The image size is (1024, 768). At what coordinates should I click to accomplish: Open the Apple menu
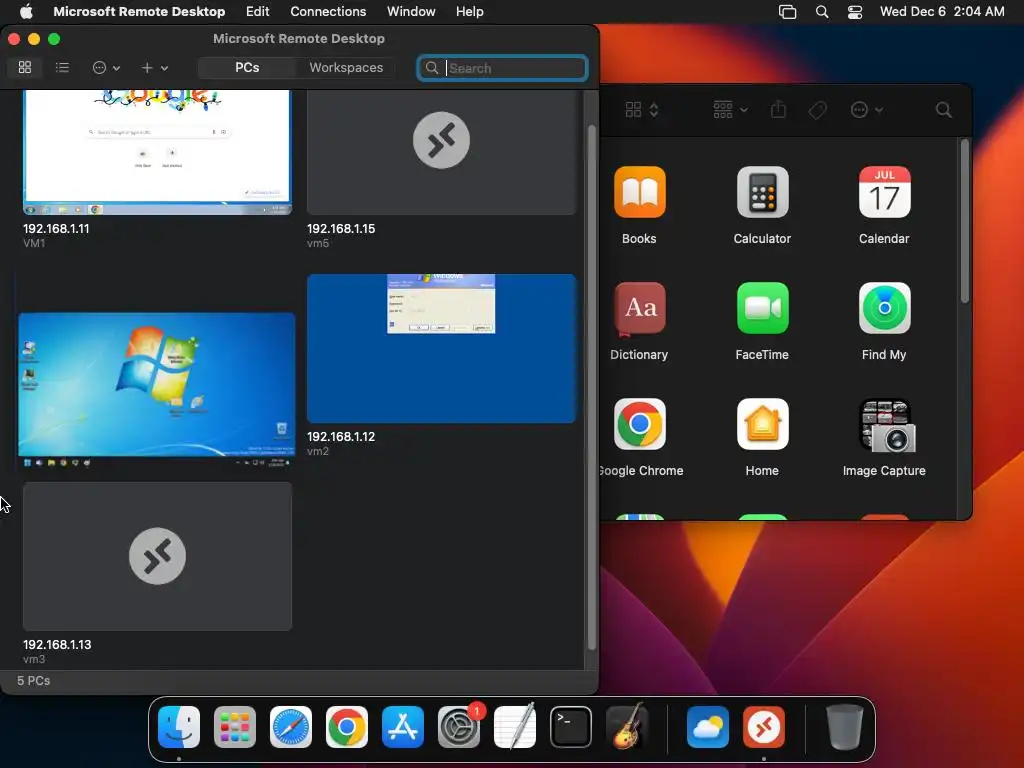coord(26,11)
